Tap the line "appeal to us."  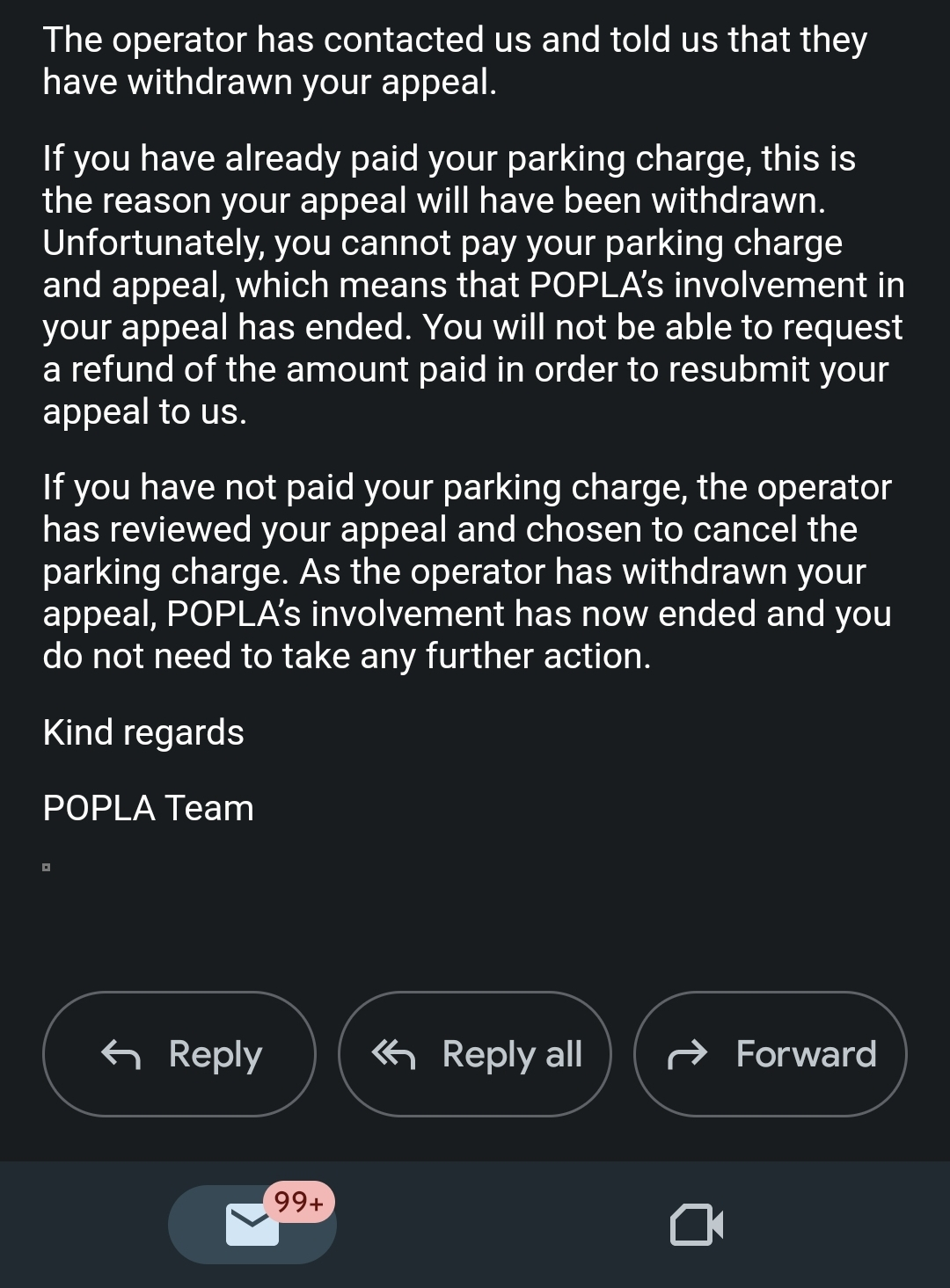pos(144,411)
